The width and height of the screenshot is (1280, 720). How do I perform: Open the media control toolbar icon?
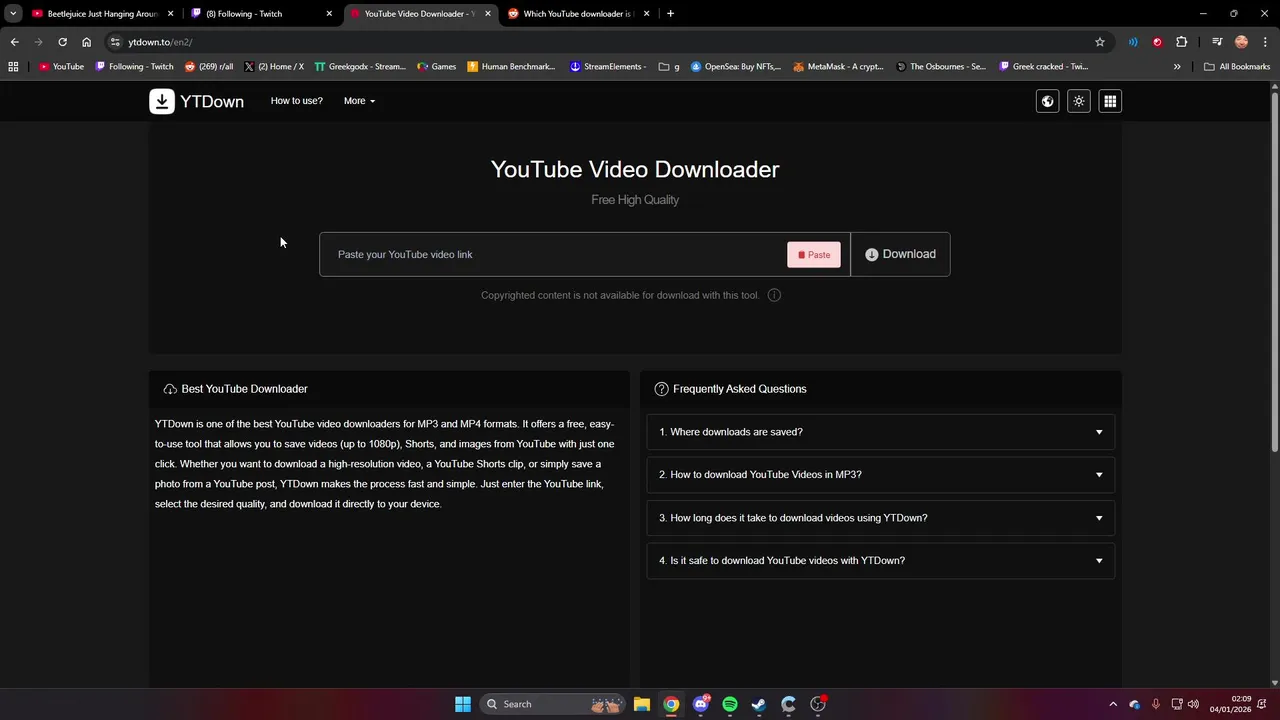pyautogui.click(x=1217, y=42)
